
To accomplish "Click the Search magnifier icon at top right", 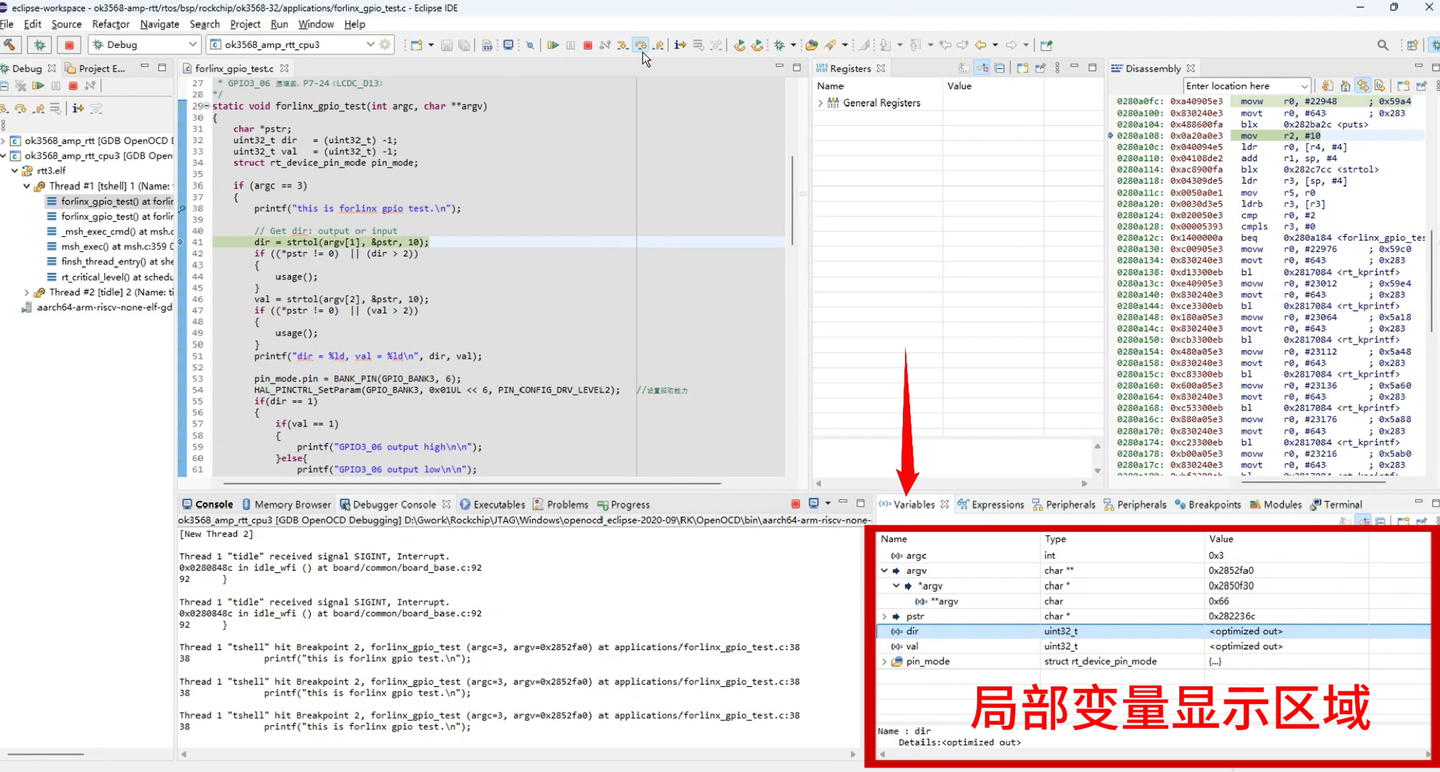I will tap(1383, 45).
